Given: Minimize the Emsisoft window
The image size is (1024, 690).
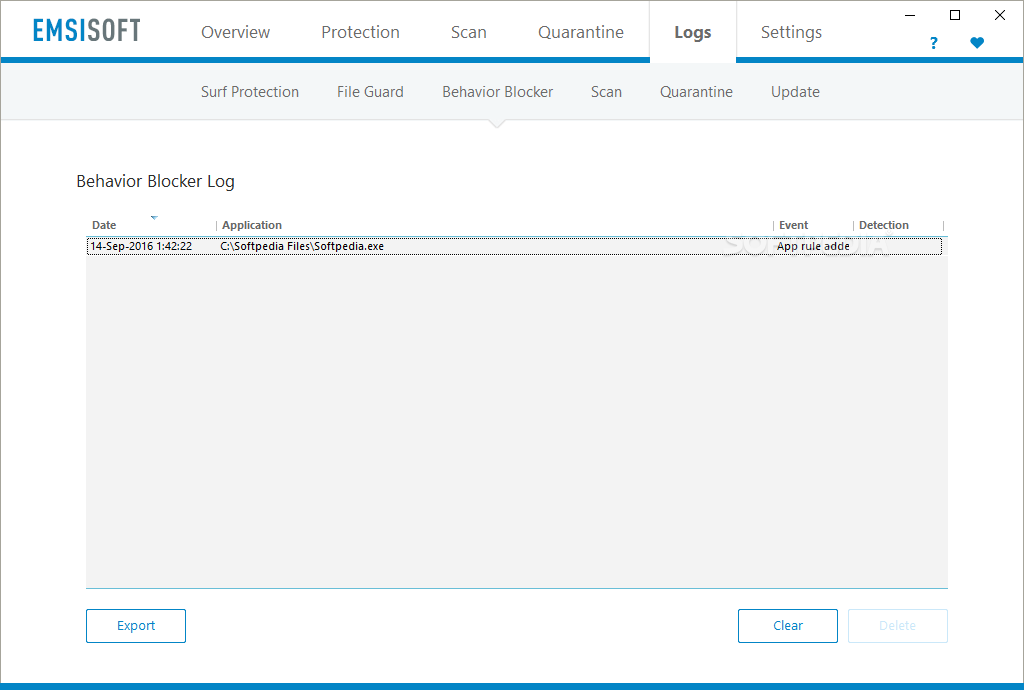Looking at the screenshot, I should [x=910, y=15].
